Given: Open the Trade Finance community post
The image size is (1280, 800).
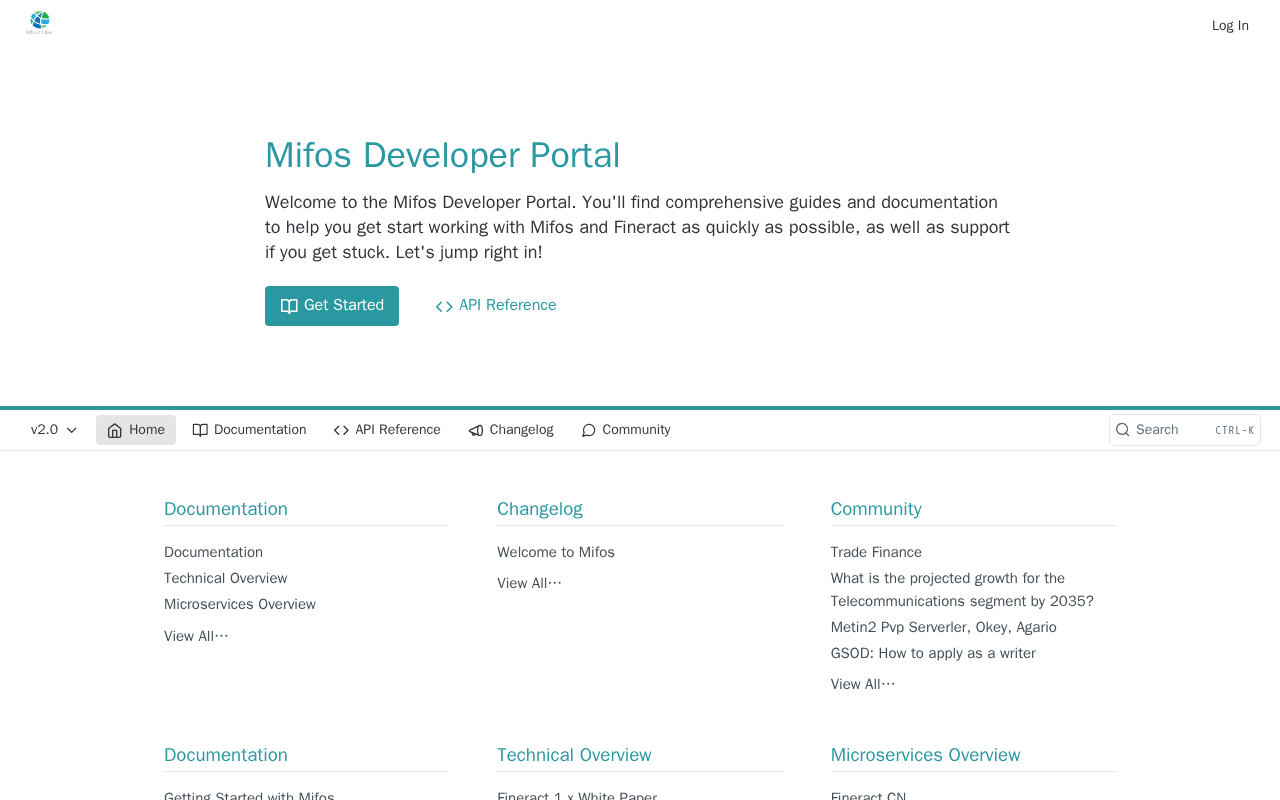Looking at the screenshot, I should tap(876, 553).
